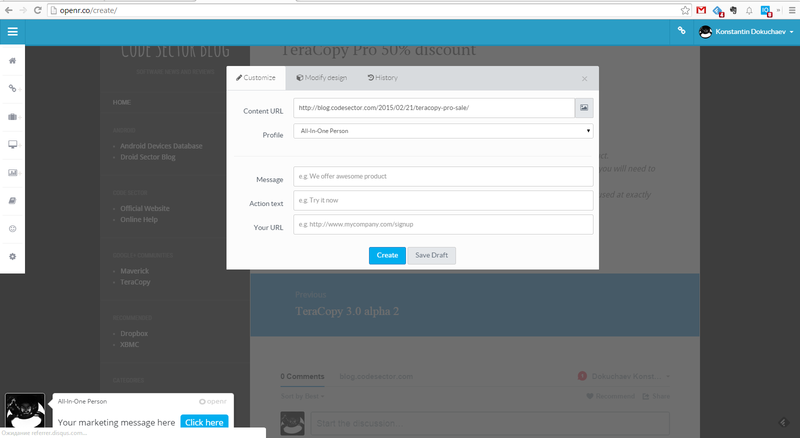Click the browser forward arrow
800x438 pixels.
pyautogui.click(x=23, y=10)
